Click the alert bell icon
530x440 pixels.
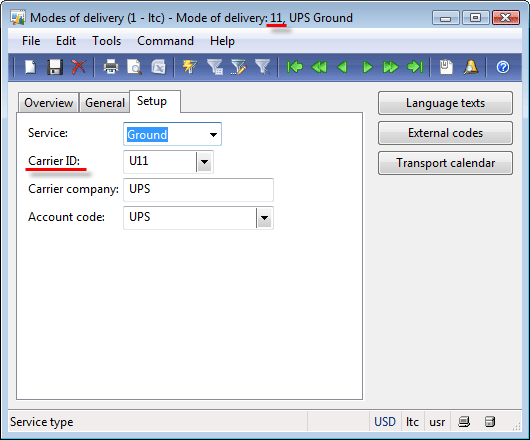point(471,67)
